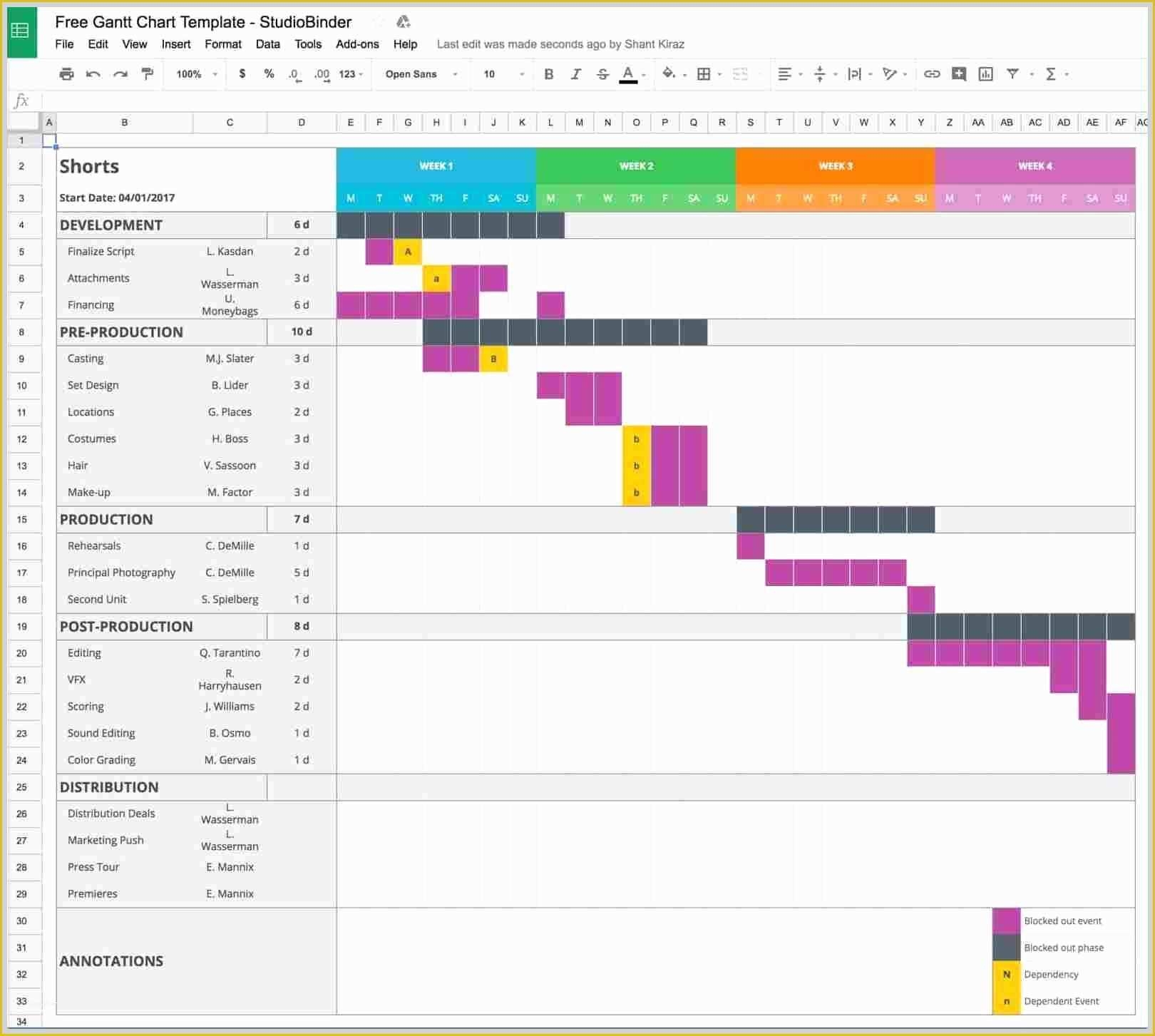Image resolution: width=1155 pixels, height=1036 pixels.
Task: Open the text color picker
Action: pos(628,73)
